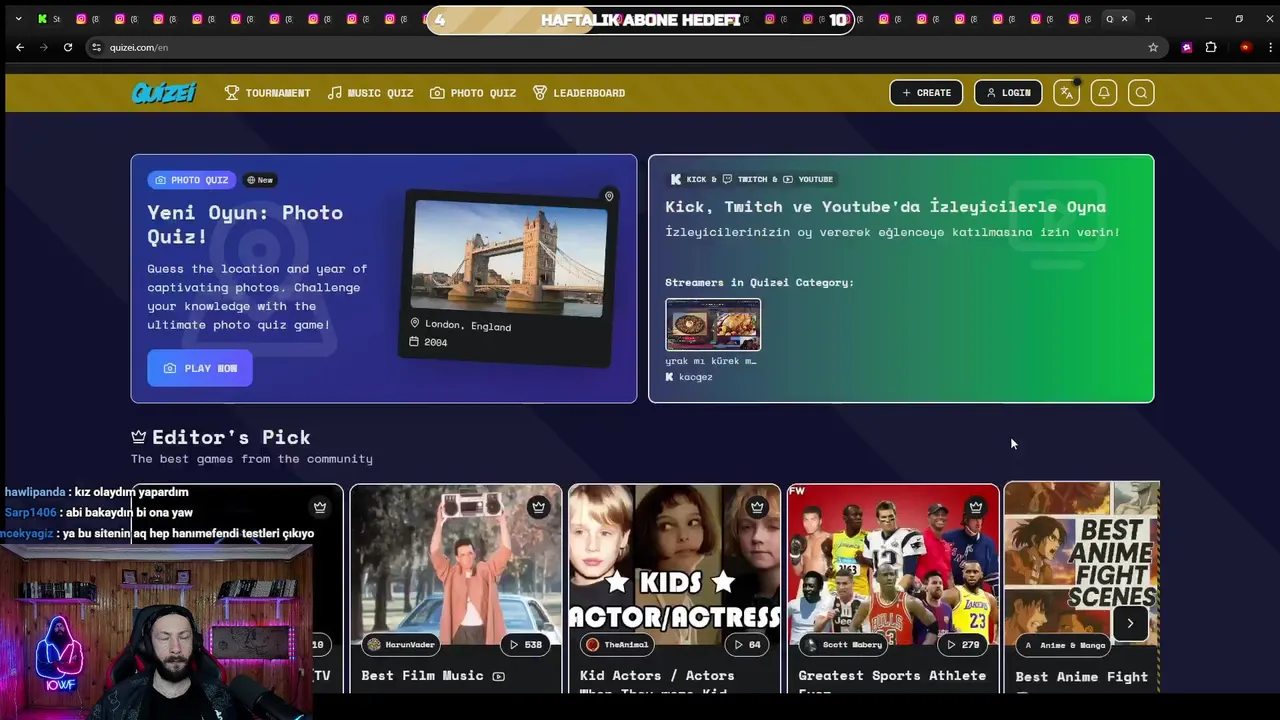Image resolution: width=1280 pixels, height=720 pixels.
Task: Open the Quizei logo home link
Action: pyautogui.click(x=164, y=93)
